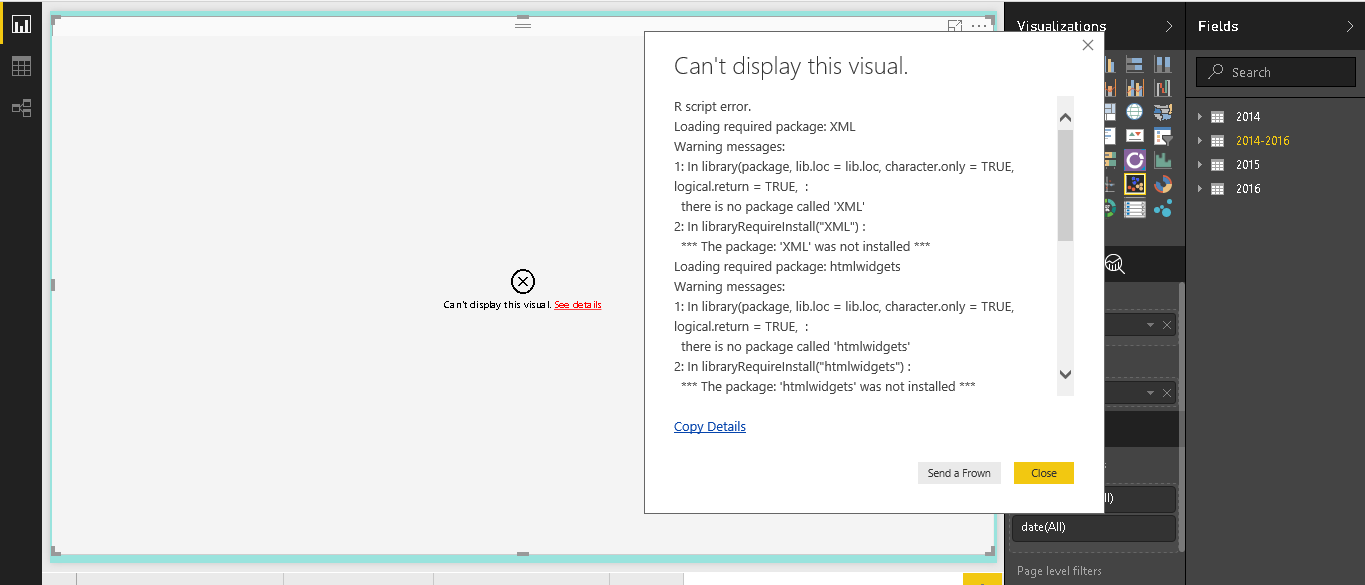Click the error X icon in the visual
1365x585 pixels.
[522, 281]
